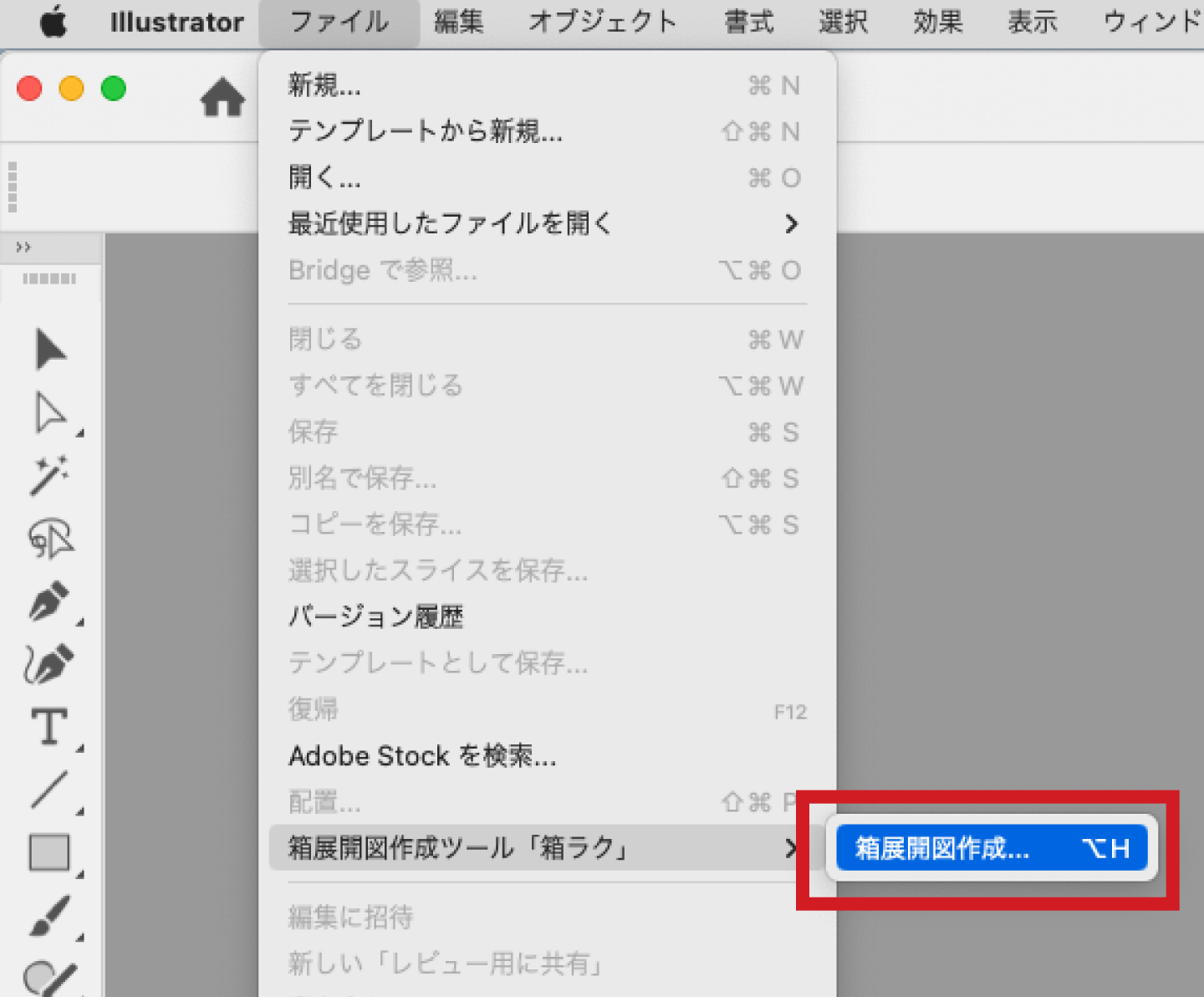Open the Apple menu

[x=54, y=22]
